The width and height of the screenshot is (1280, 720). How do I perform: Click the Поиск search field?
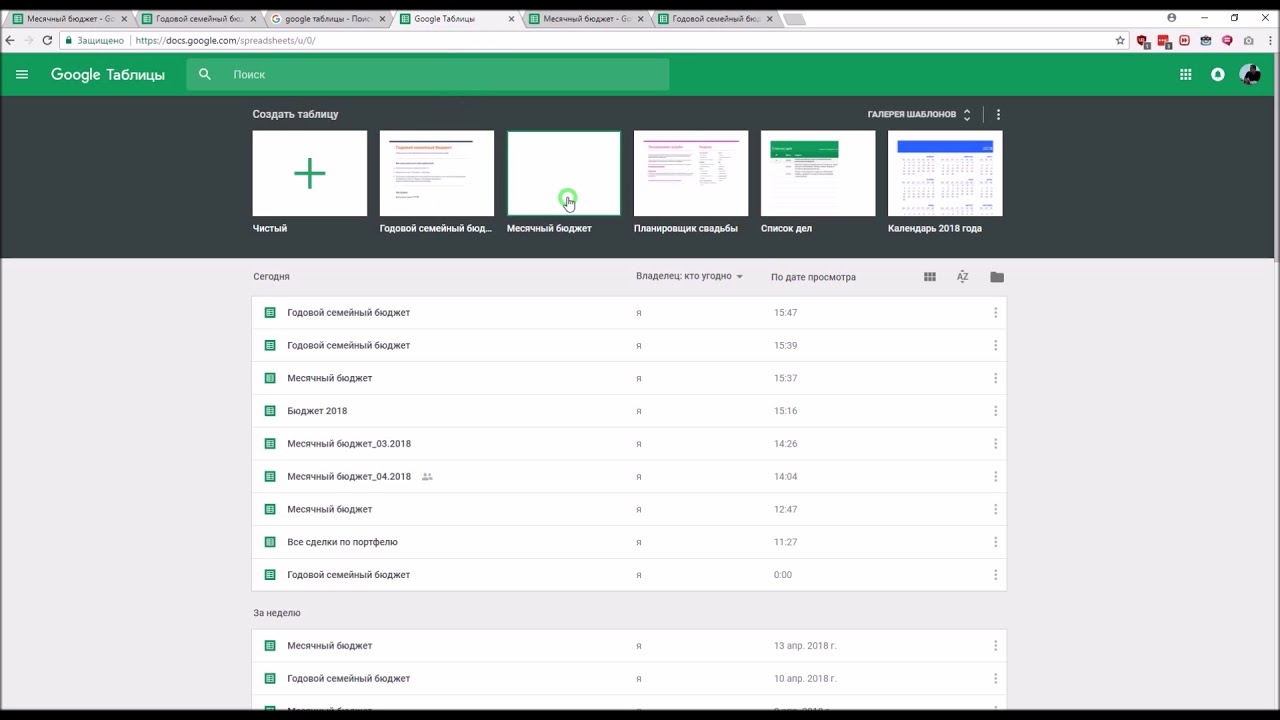click(x=440, y=74)
